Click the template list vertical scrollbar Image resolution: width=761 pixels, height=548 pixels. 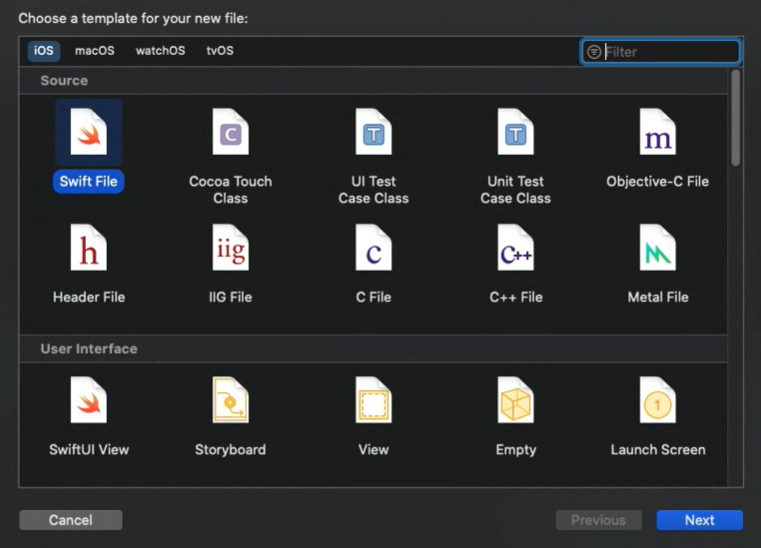click(736, 117)
